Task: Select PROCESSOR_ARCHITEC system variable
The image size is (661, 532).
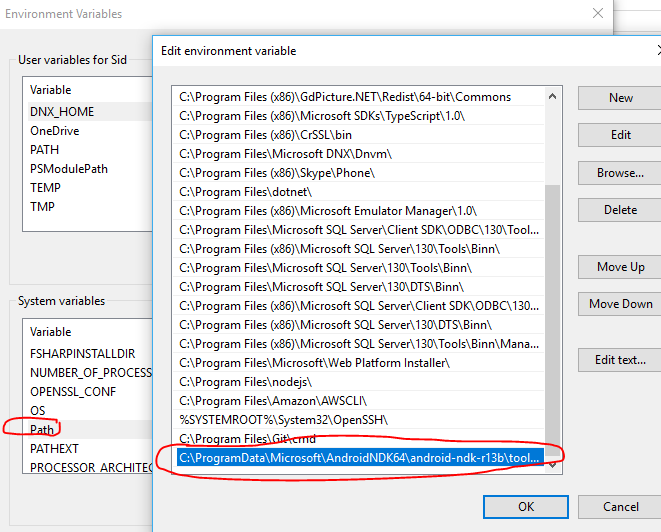Action: click(x=89, y=467)
